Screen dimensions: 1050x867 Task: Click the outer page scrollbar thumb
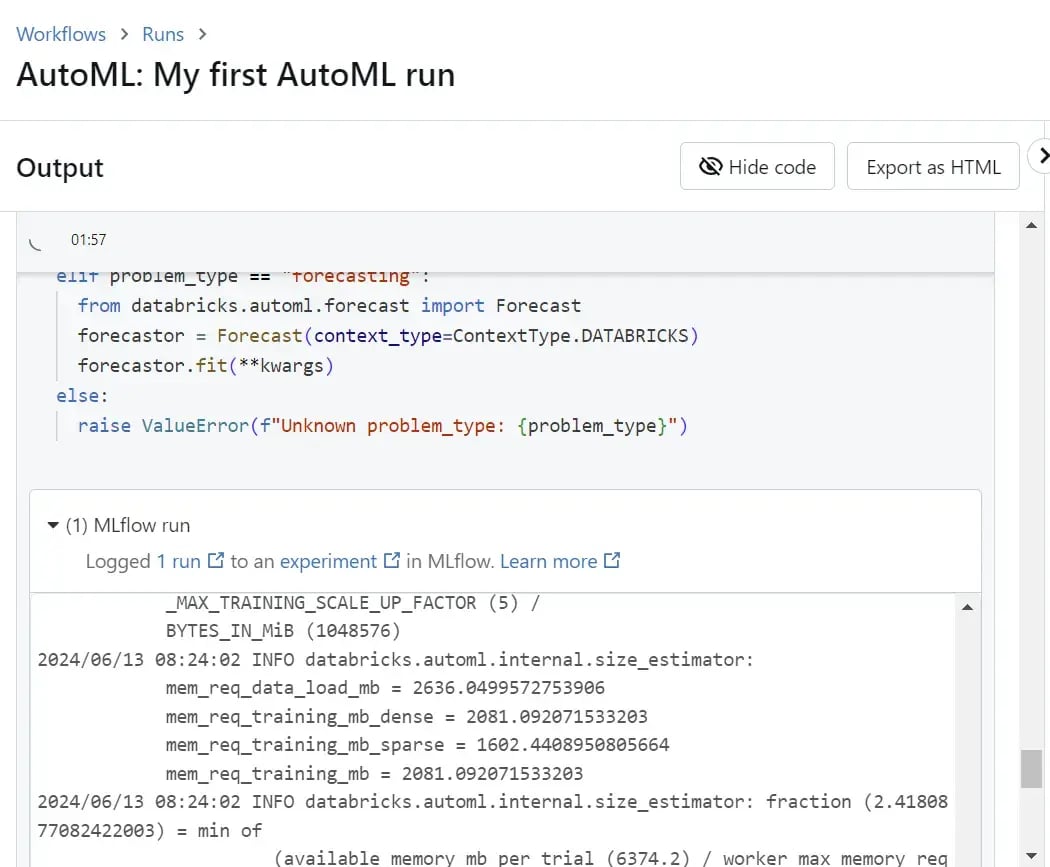1031,768
